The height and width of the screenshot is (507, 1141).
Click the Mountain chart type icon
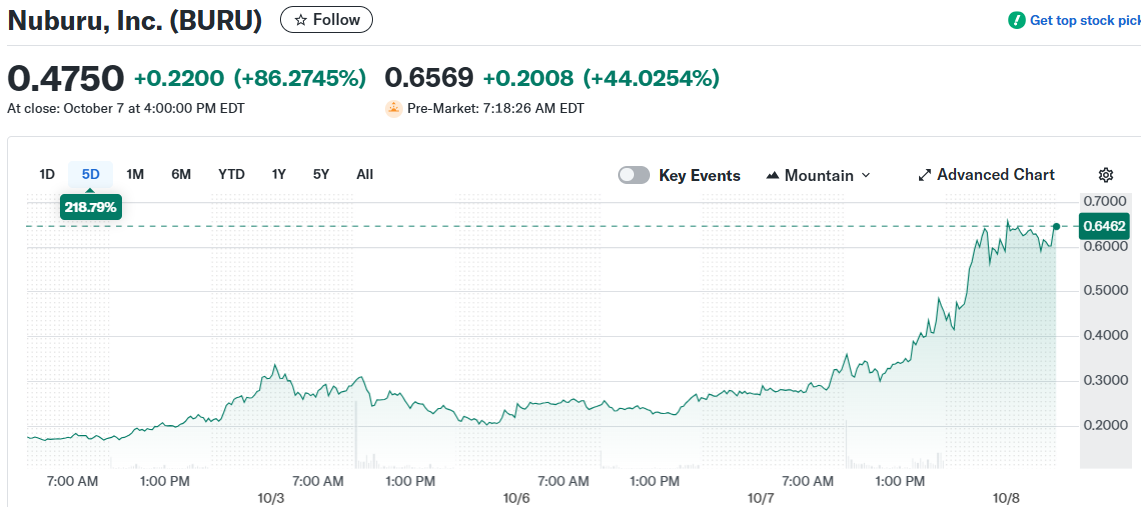click(x=773, y=175)
